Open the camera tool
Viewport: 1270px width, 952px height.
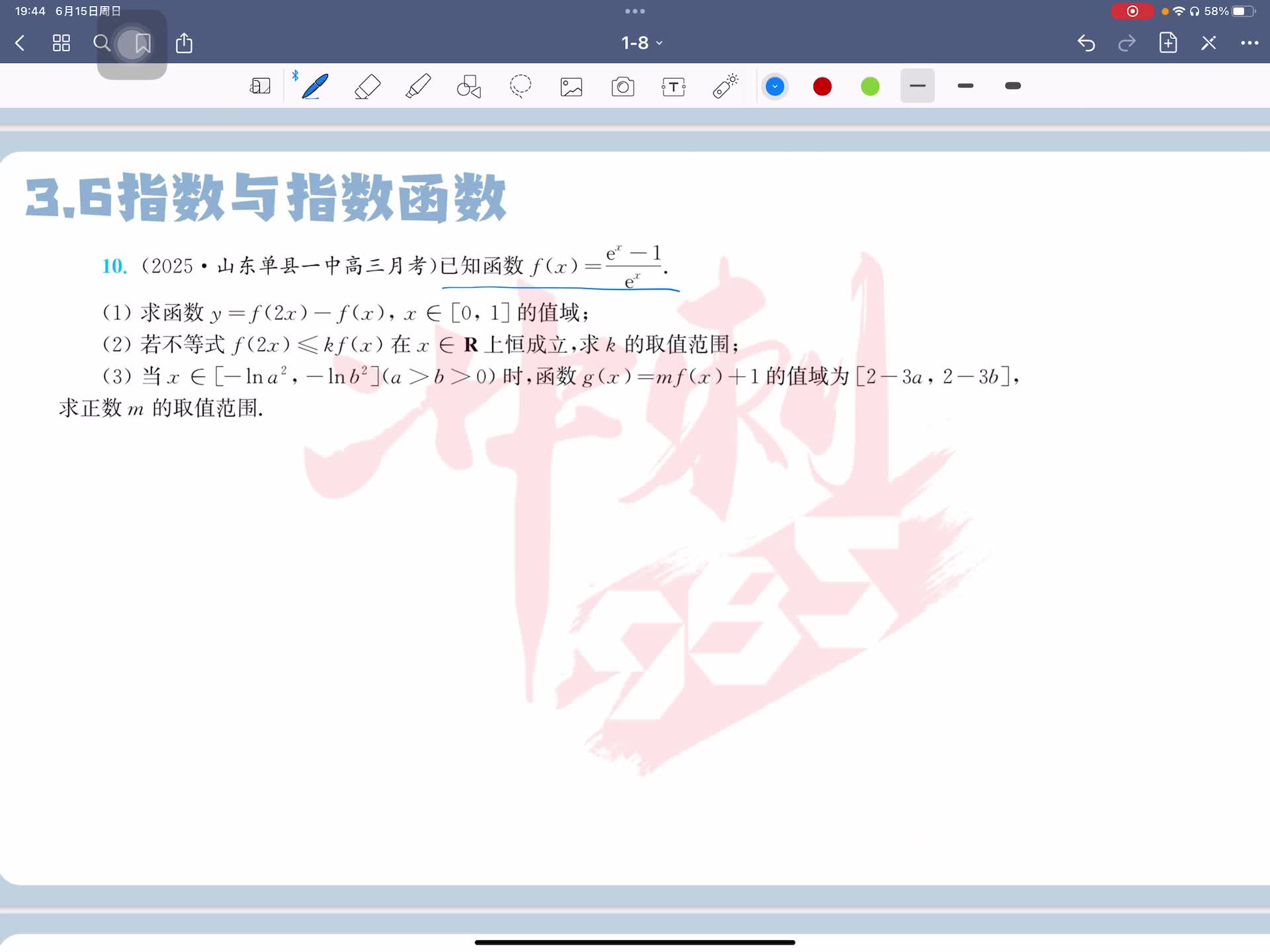(622, 87)
